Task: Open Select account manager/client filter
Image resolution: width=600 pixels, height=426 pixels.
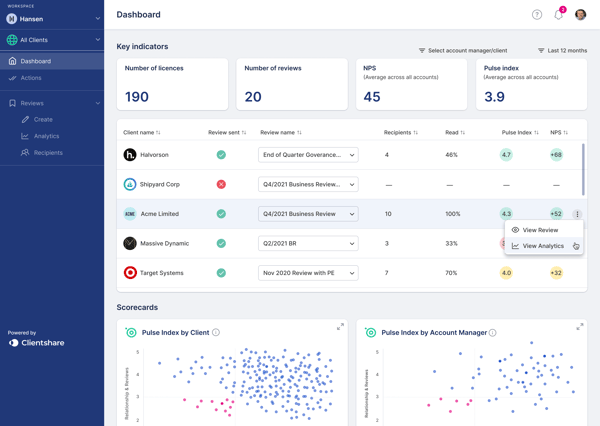Action: [x=463, y=51]
